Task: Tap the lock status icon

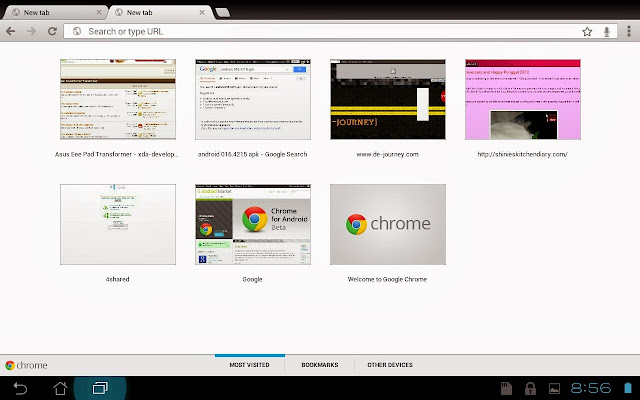Action: tap(530, 388)
